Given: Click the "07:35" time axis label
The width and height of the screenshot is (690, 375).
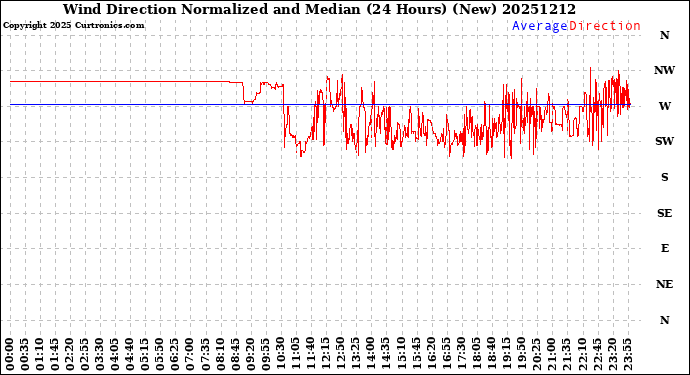Looking at the screenshot, I should [206, 354].
